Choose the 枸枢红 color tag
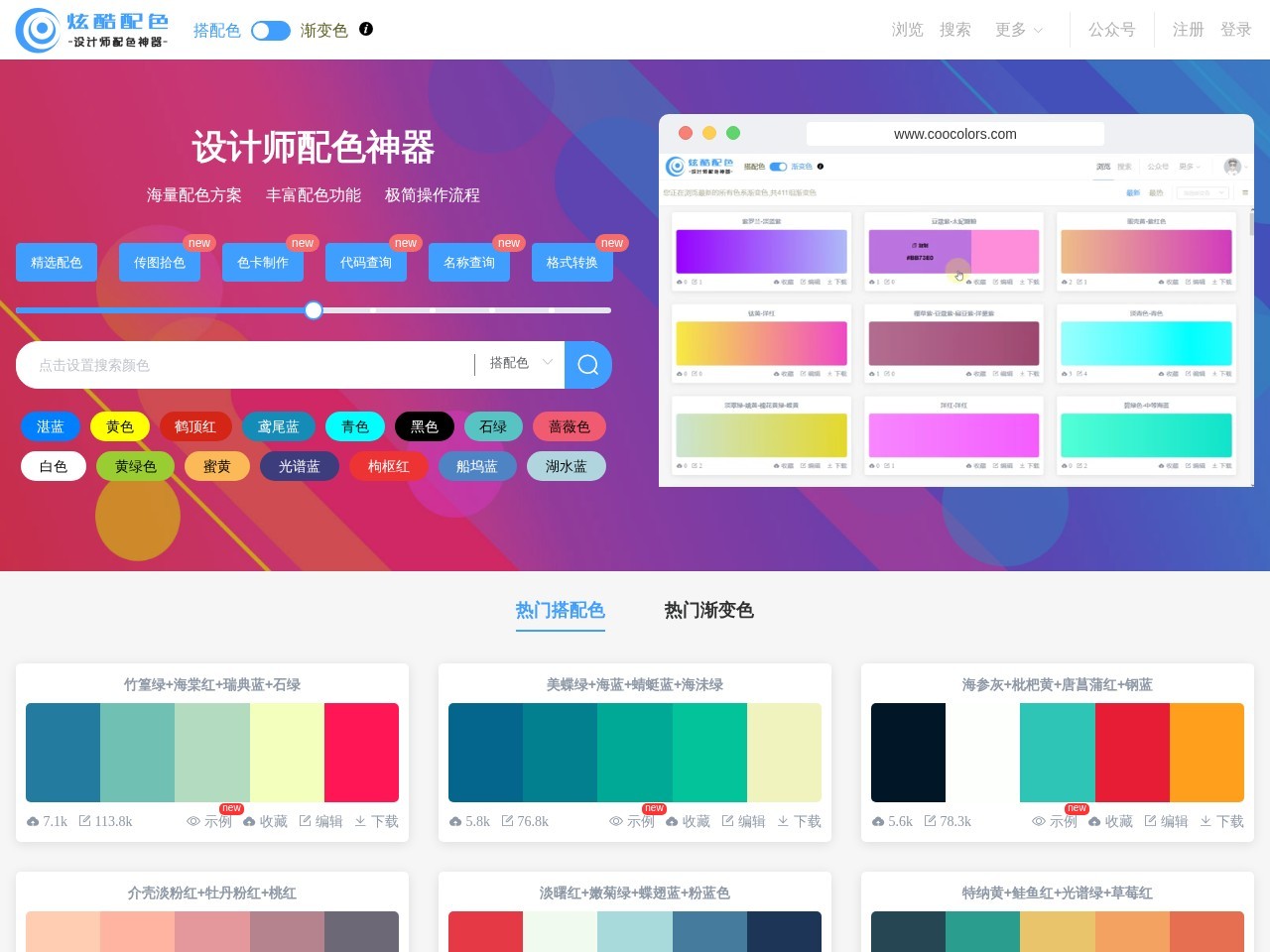Image resolution: width=1270 pixels, height=952 pixels. click(389, 466)
